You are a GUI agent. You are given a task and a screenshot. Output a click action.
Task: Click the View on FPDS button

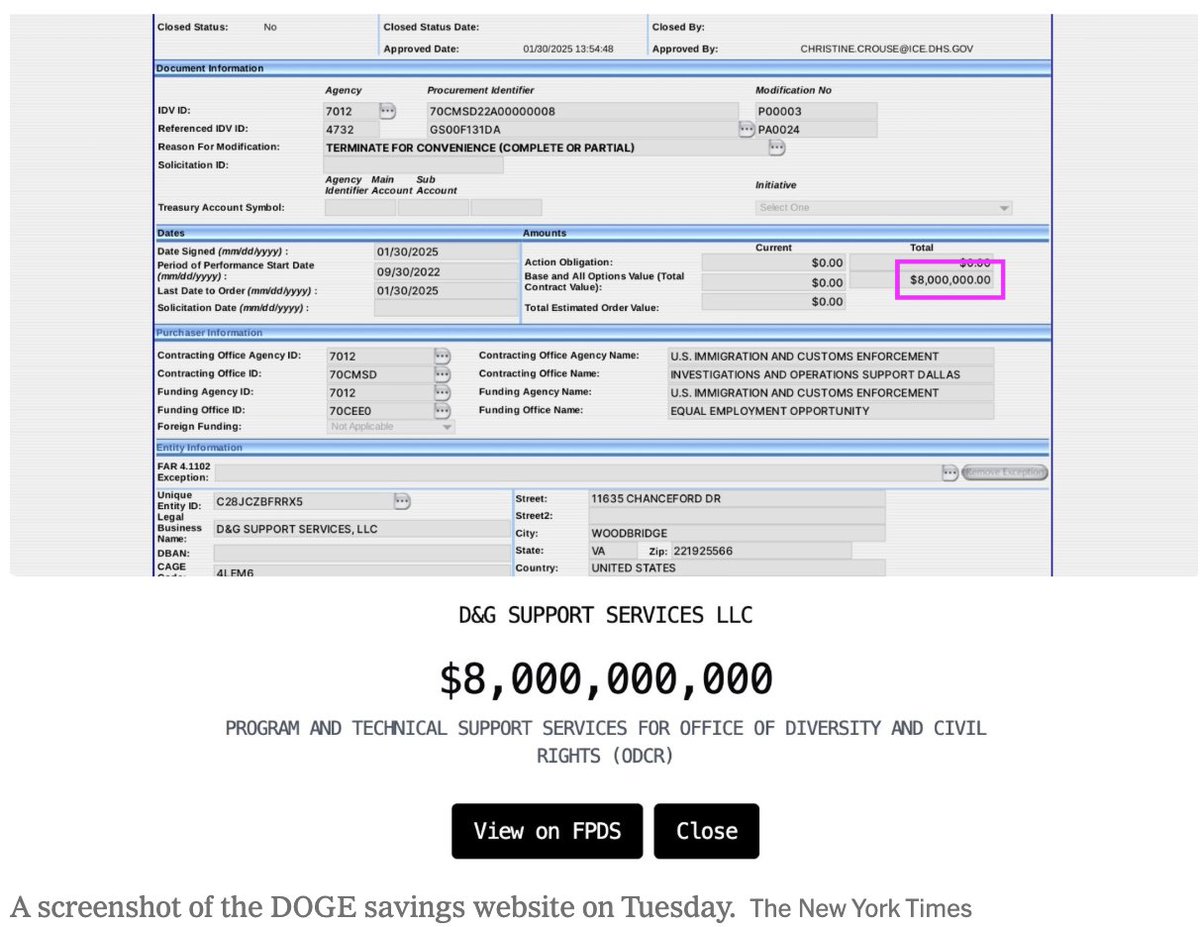(x=547, y=831)
